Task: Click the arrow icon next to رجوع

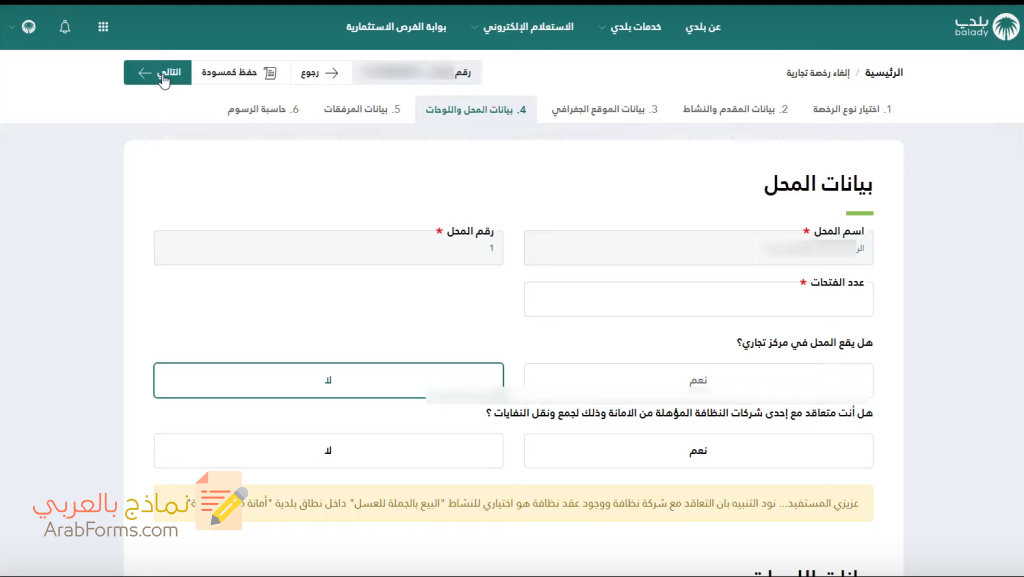Action: [x=333, y=72]
